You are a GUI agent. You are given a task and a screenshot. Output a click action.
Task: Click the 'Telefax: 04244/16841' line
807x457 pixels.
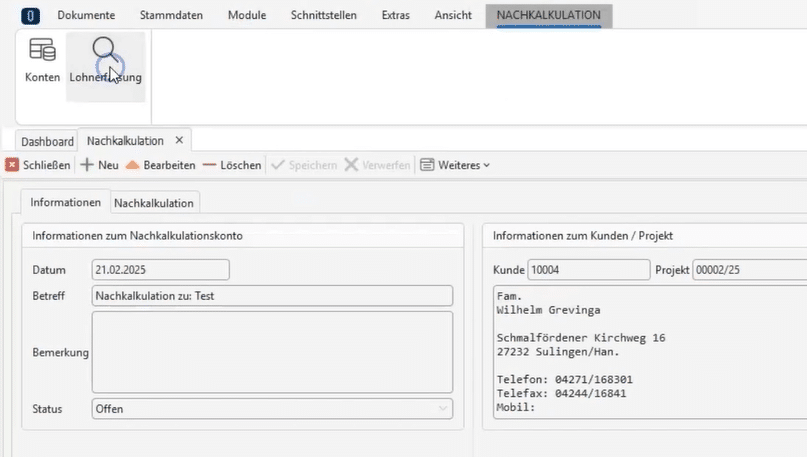(x=562, y=394)
